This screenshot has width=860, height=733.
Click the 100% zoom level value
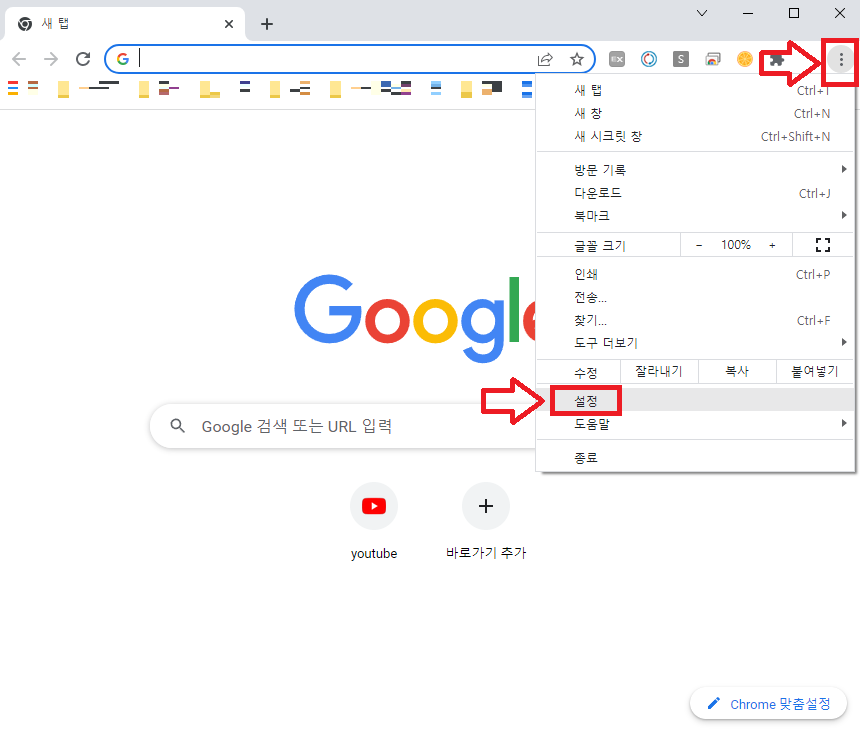(x=735, y=245)
